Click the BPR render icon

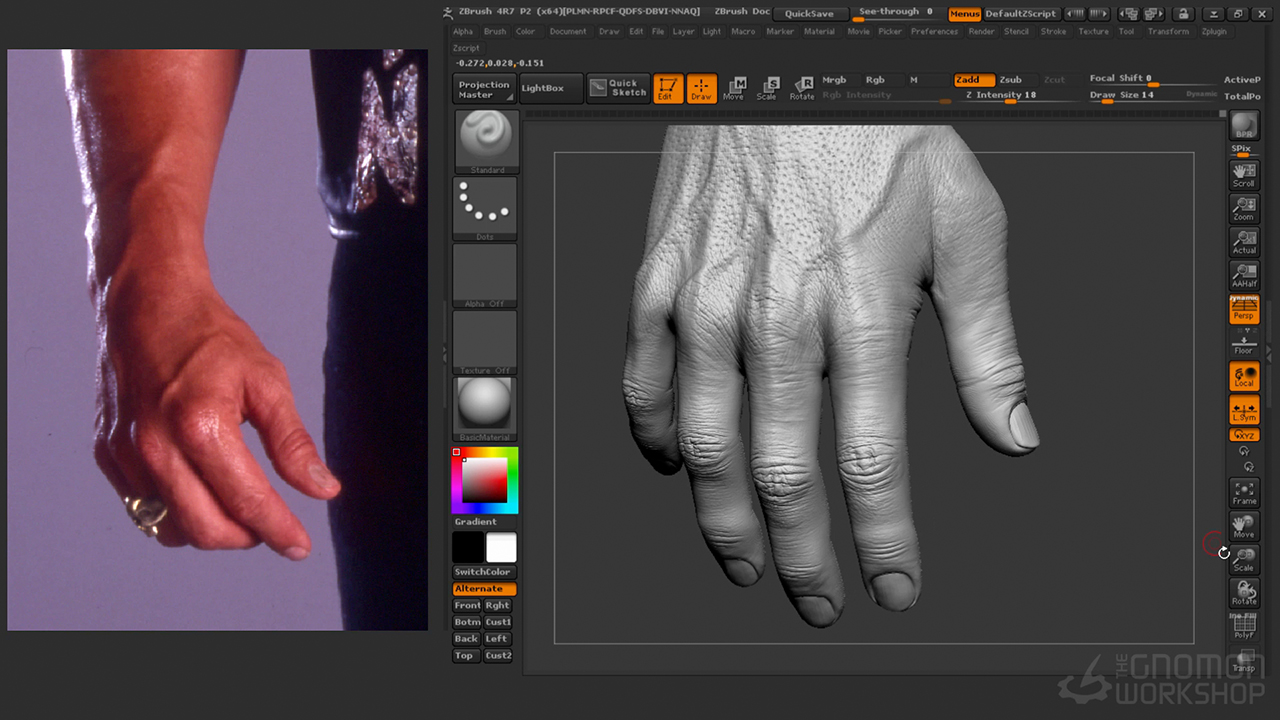coord(1244,126)
